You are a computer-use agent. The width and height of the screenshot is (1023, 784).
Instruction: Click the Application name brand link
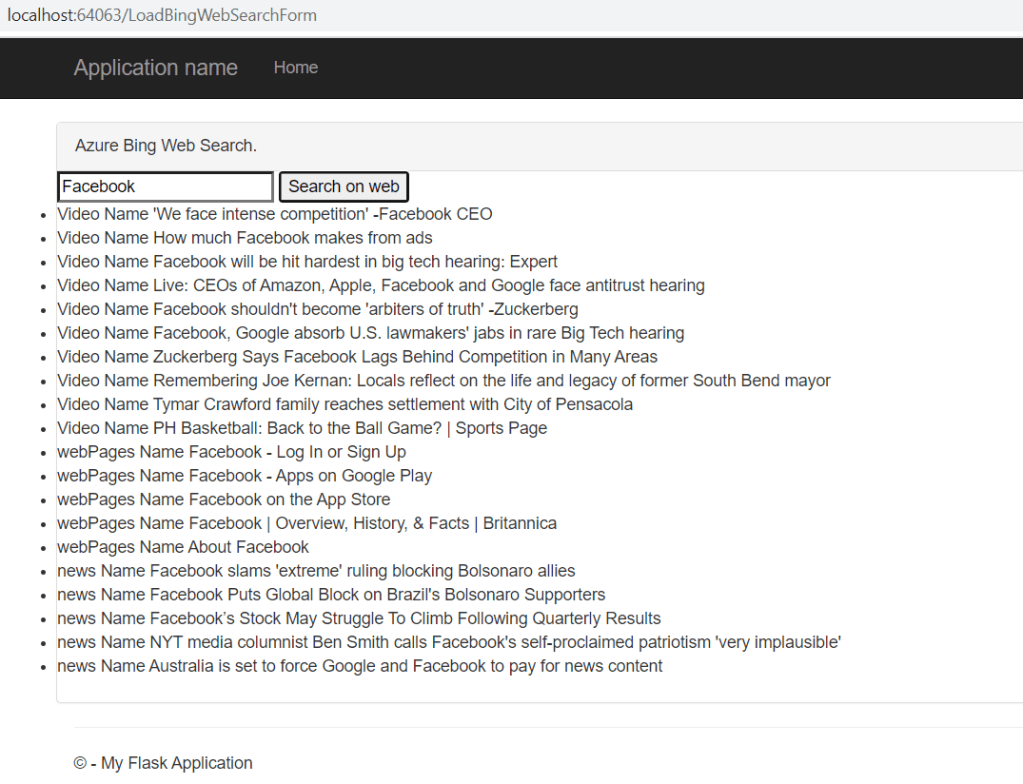(x=155, y=68)
